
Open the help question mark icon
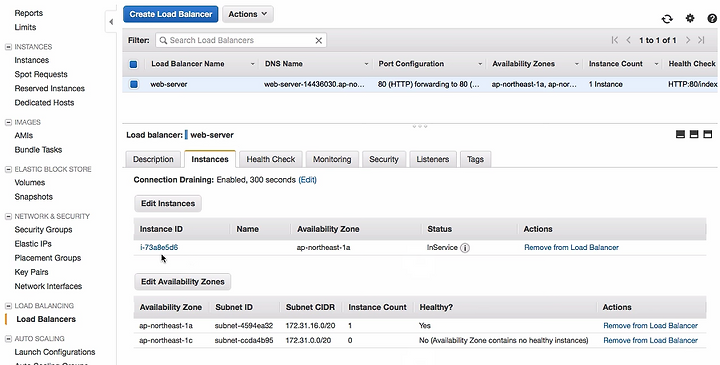click(x=712, y=18)
